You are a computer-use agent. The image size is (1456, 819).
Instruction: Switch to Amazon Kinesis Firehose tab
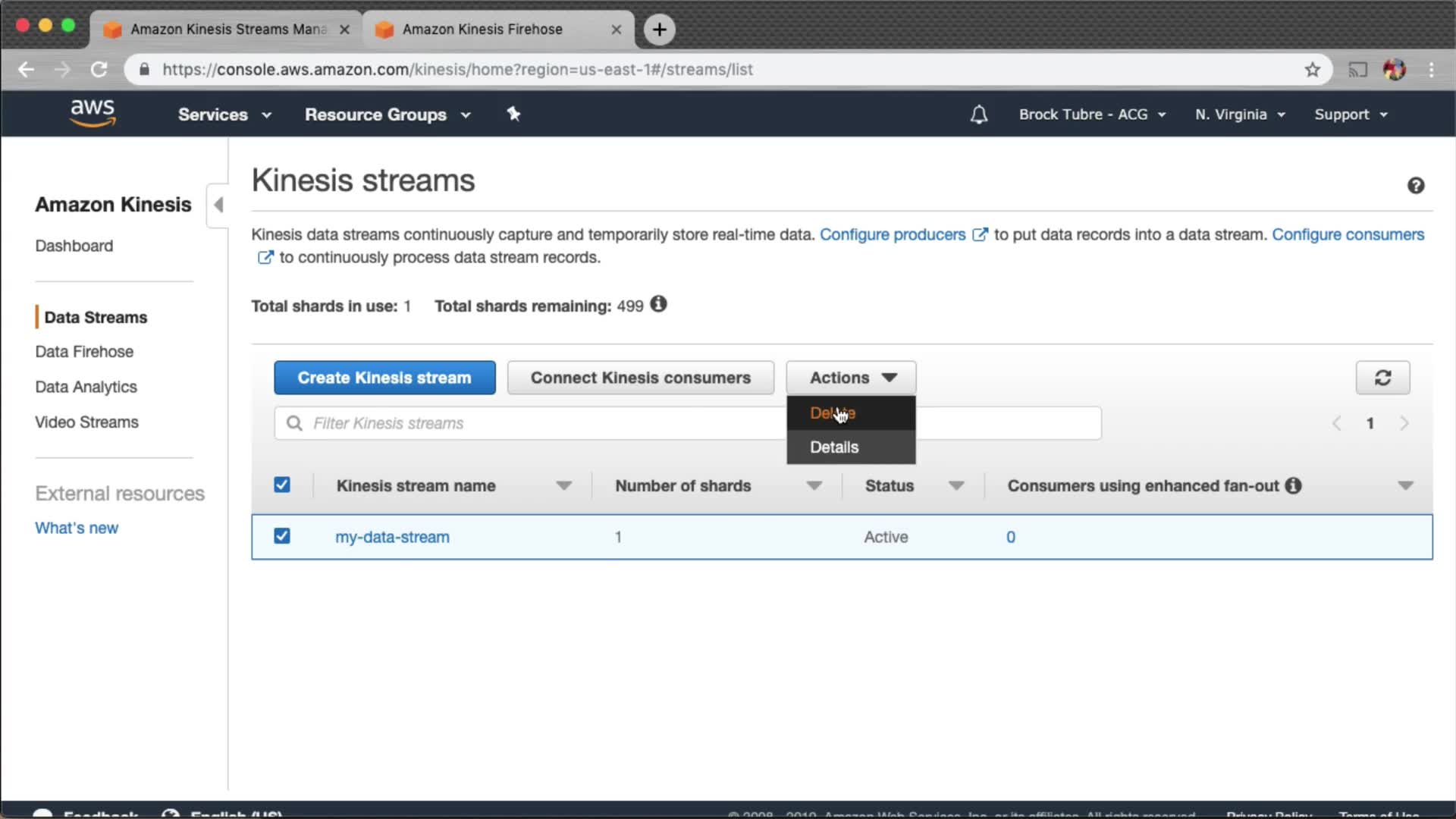click(x=482, y=29)
